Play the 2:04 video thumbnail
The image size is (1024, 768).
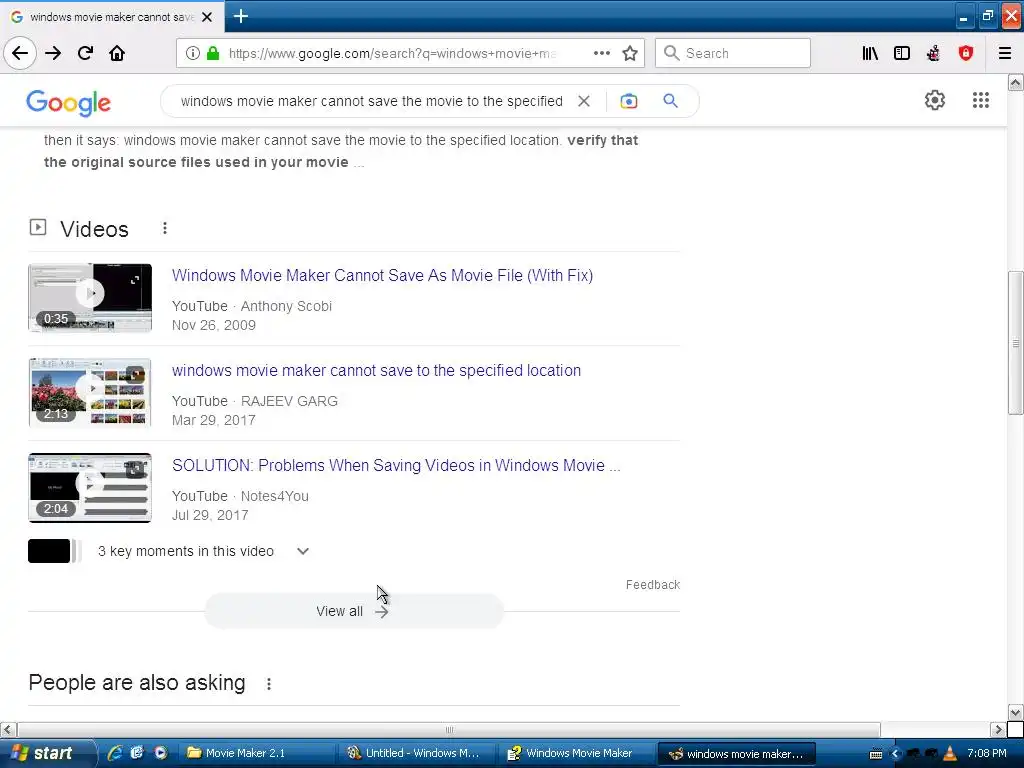pyautogui.click(x=90, y=488)
